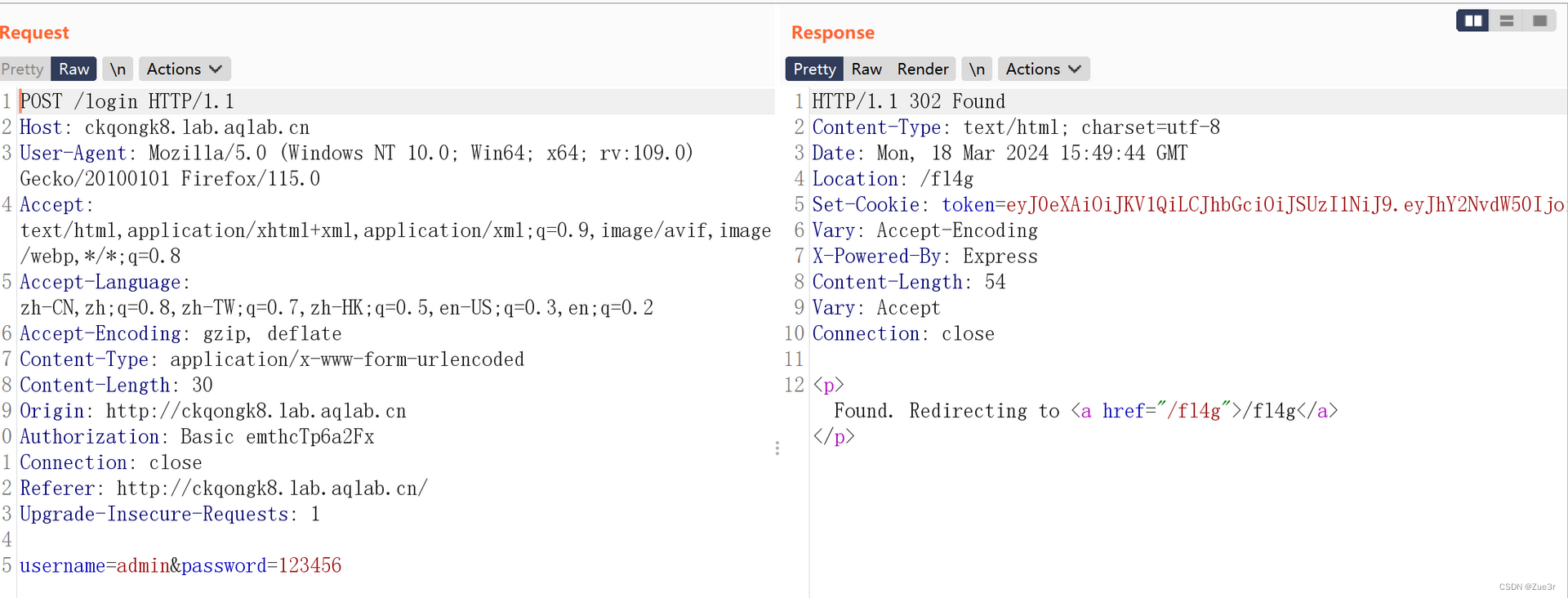
Task: Click 'Authorization: Basic emthcTp6a2Fx' line
Action: tap(197, 437)
